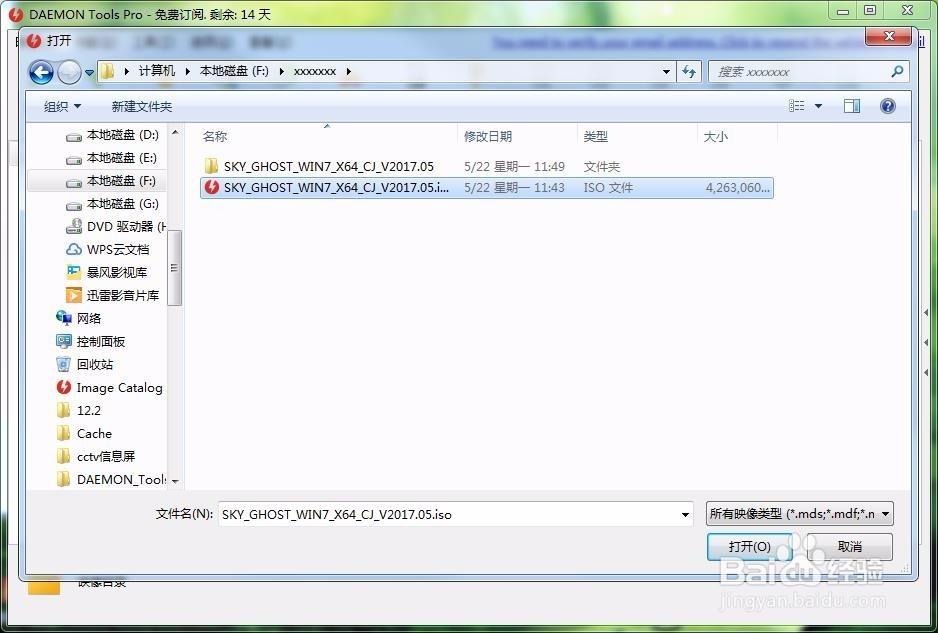Click the Forward navigation arrow
Viewport: 938px width, 633px height.
coord(69,72)
